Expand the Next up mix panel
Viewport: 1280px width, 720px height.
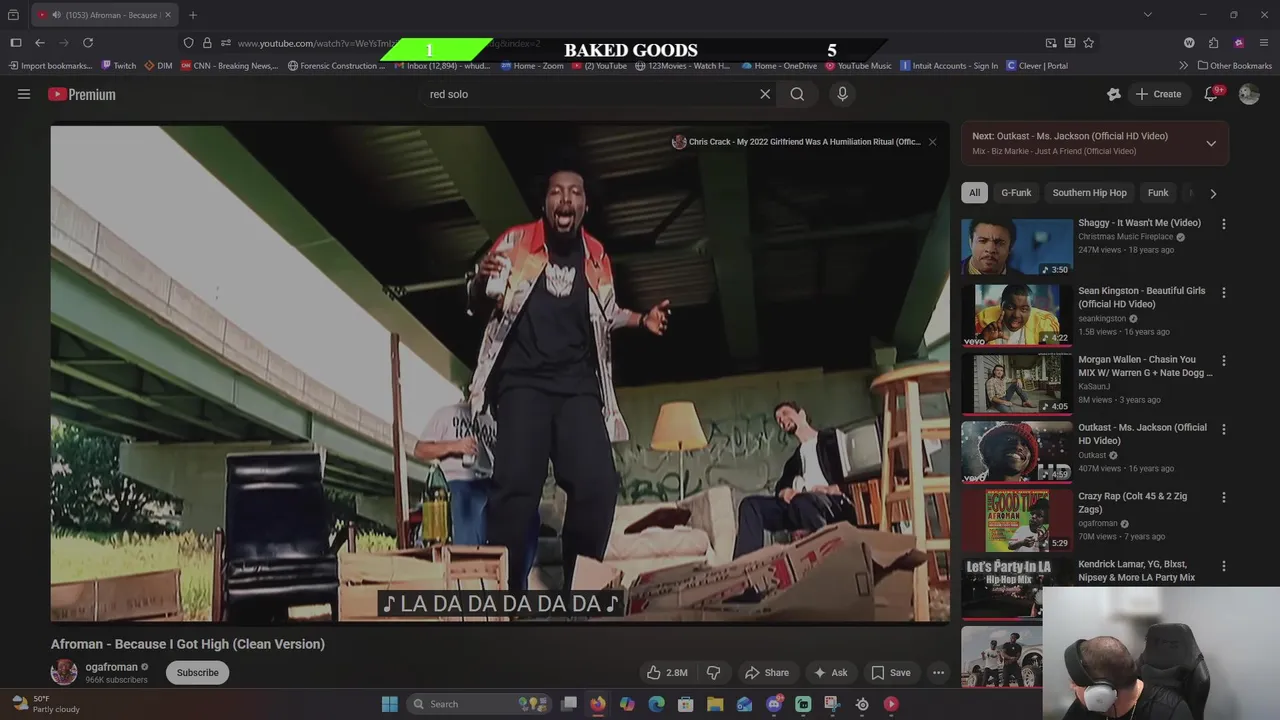pos(1211,143)
